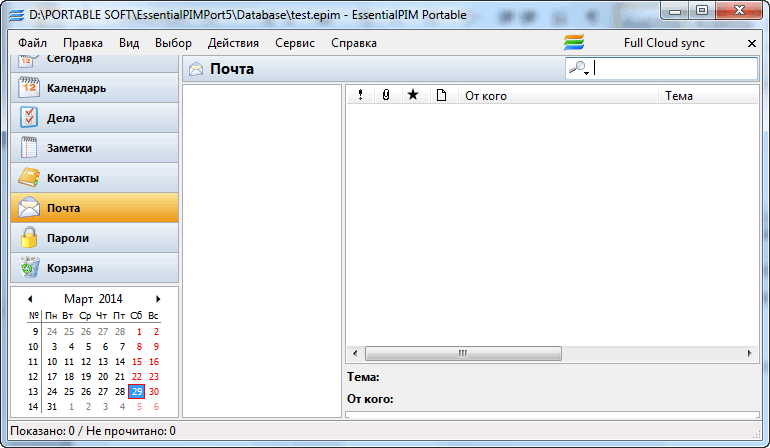Sort by attachment paperclip column

pyautogui.click(x=386, y=96)
